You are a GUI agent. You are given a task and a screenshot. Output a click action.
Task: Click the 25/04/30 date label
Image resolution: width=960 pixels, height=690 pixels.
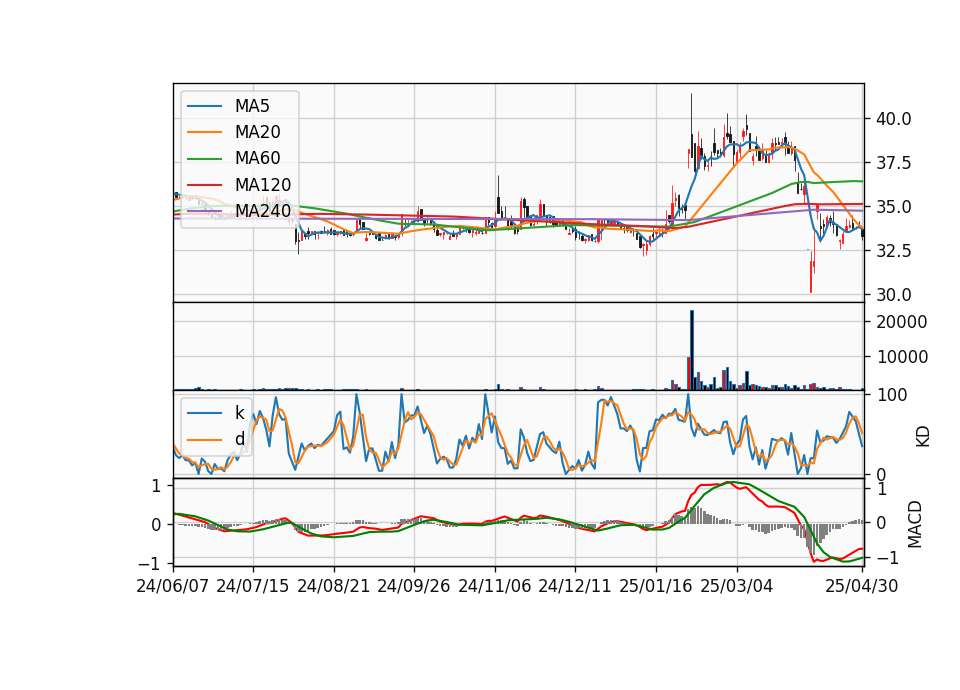[x=862, y=586]
